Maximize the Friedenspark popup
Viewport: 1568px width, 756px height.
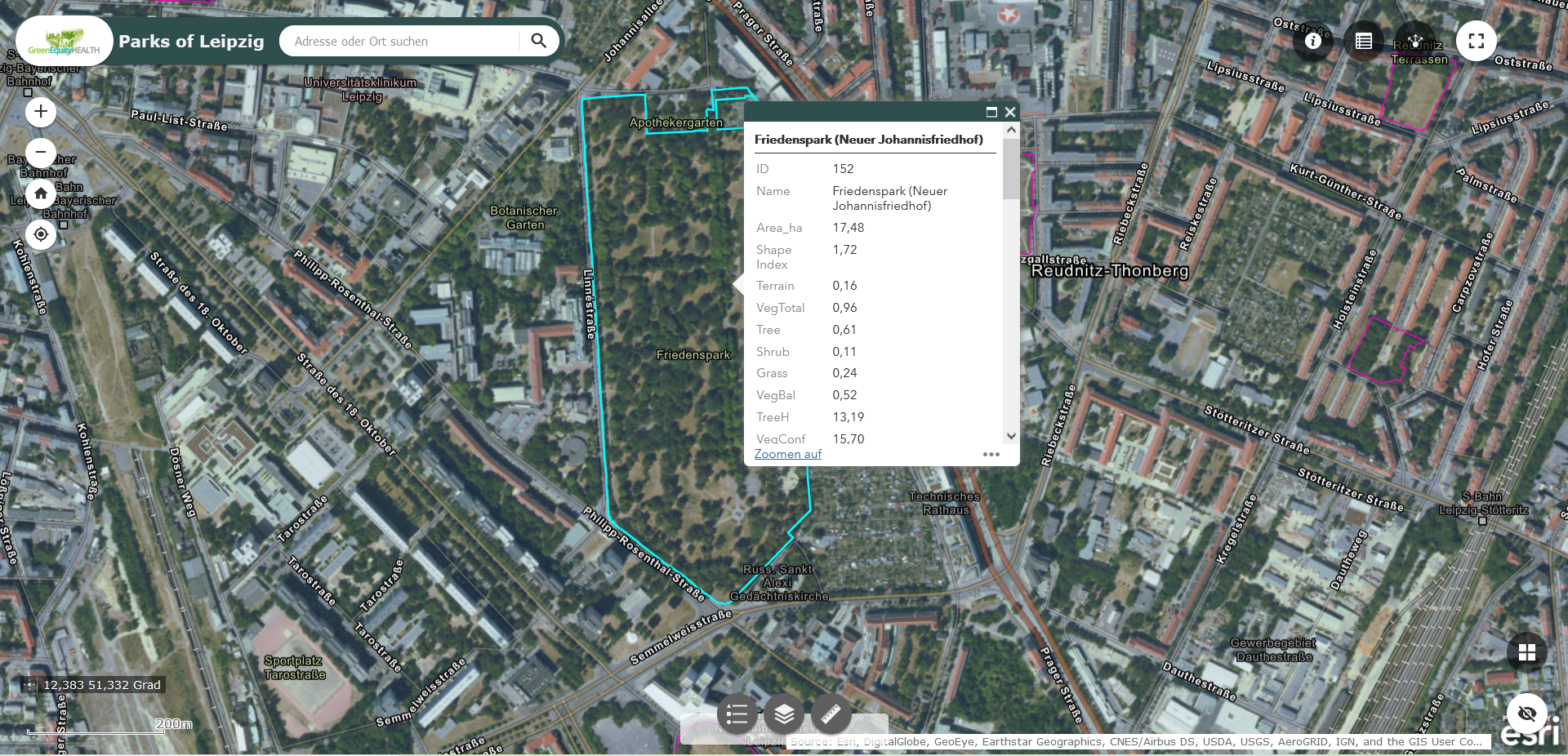[x=991, y=112]
